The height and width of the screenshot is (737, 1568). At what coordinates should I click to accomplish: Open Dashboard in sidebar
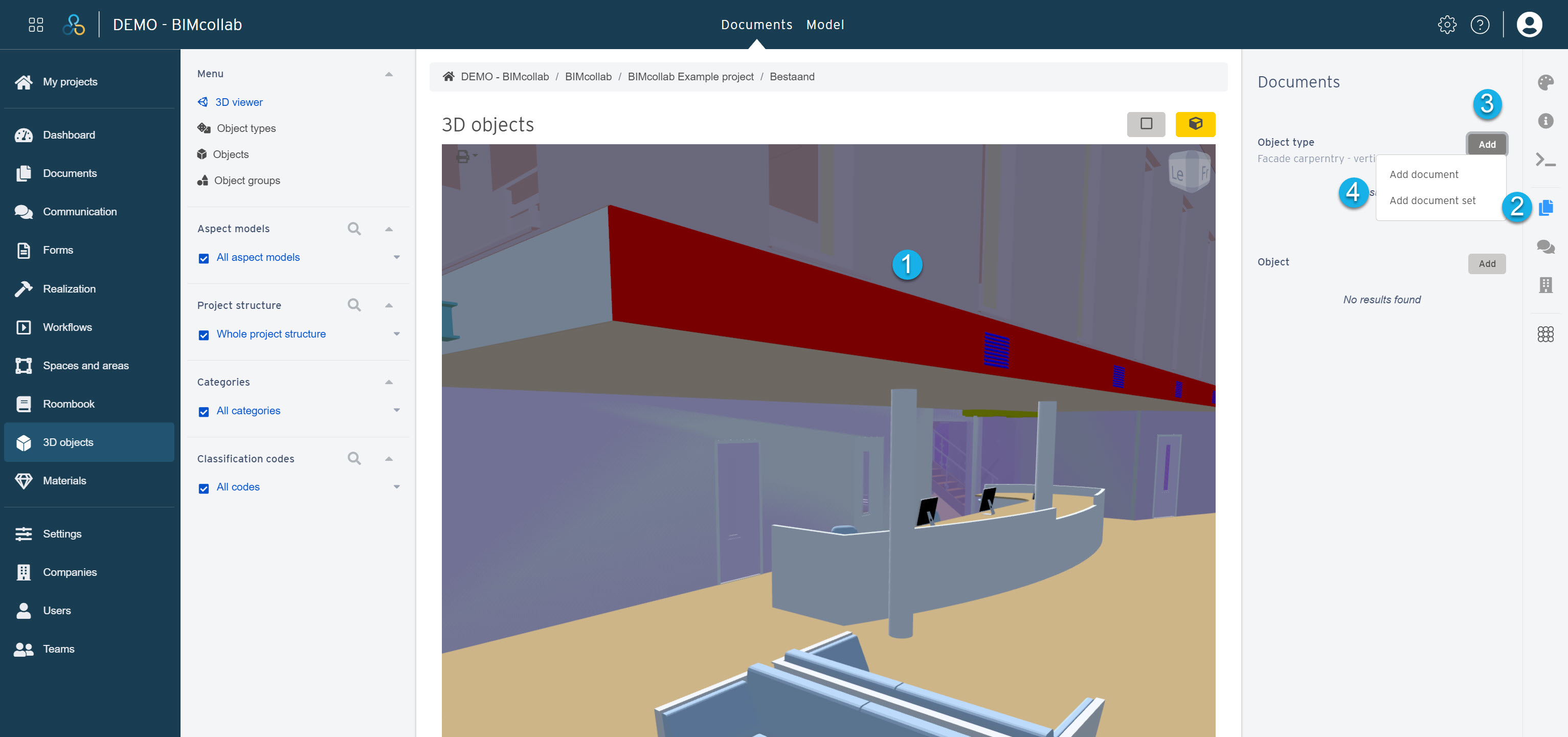click(89, 135)
